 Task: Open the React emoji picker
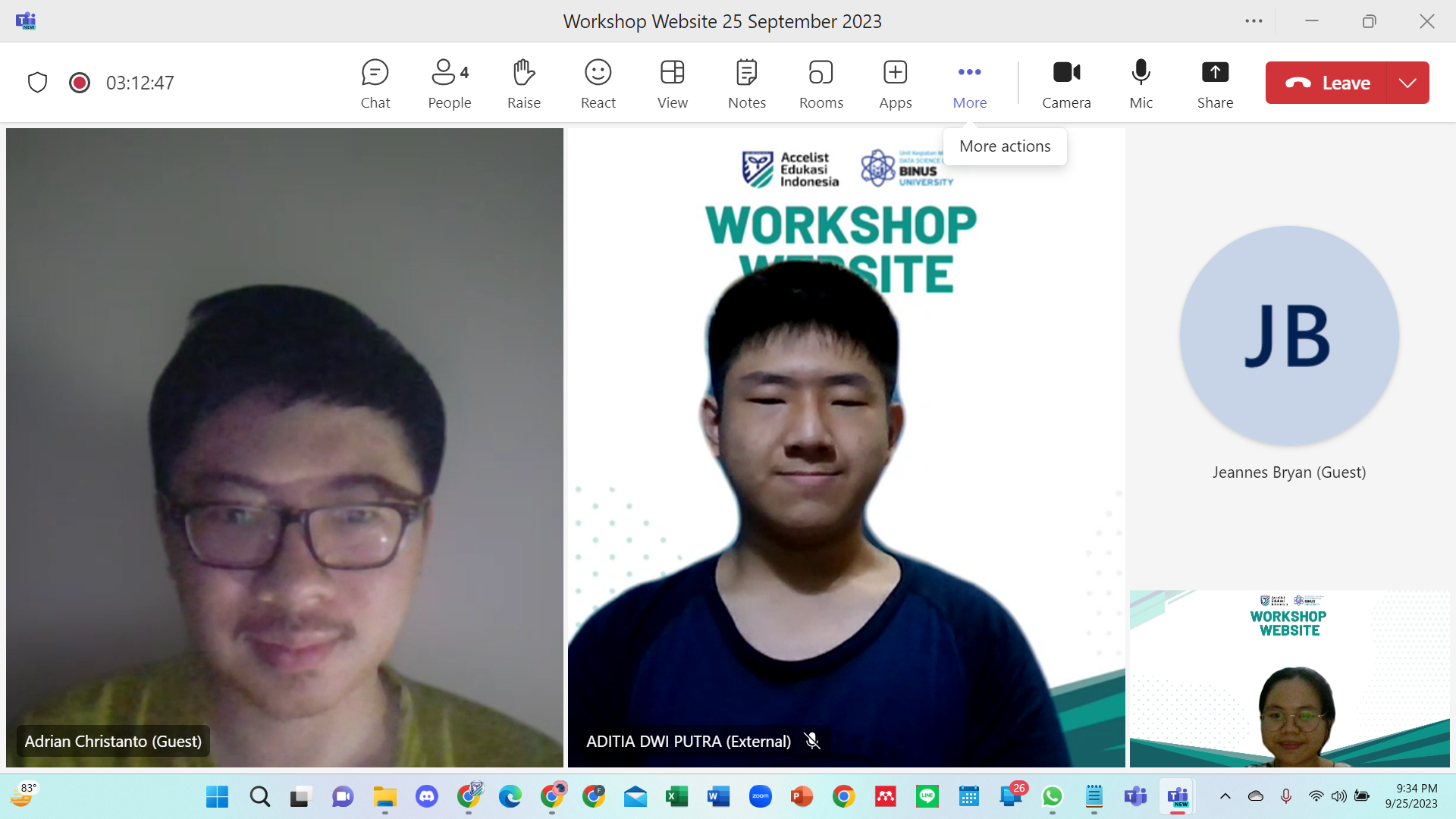pyautogui.click(x=598, y=83)
